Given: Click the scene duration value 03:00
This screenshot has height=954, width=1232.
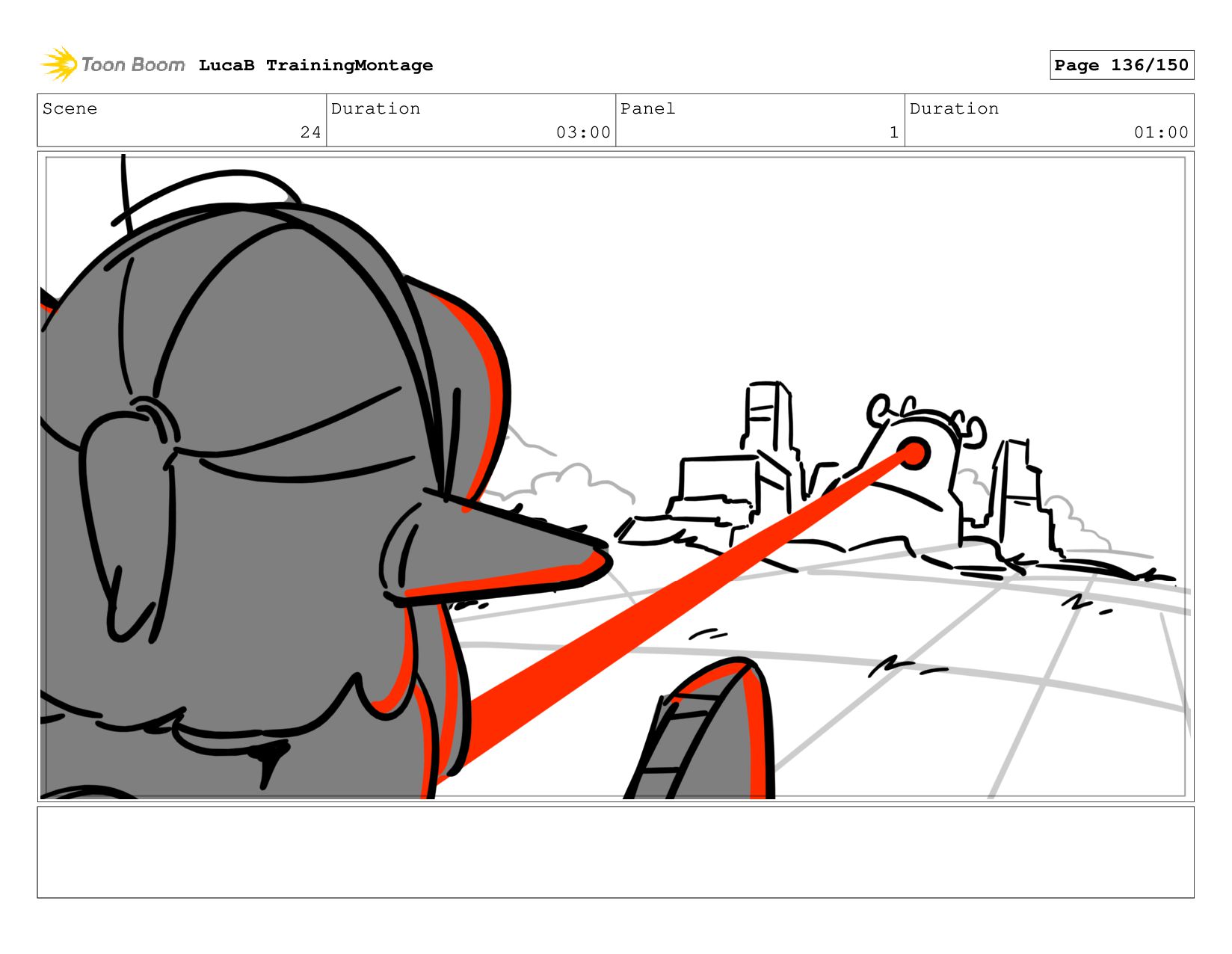Looking at the screenshot, I should click(583, 132).
